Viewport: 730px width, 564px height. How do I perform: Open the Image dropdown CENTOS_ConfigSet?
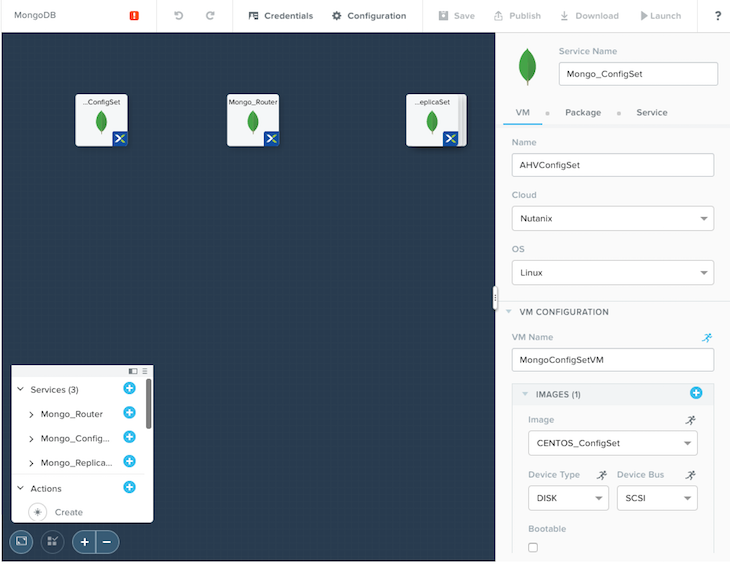pyautogui.click(x=613, y=443)
